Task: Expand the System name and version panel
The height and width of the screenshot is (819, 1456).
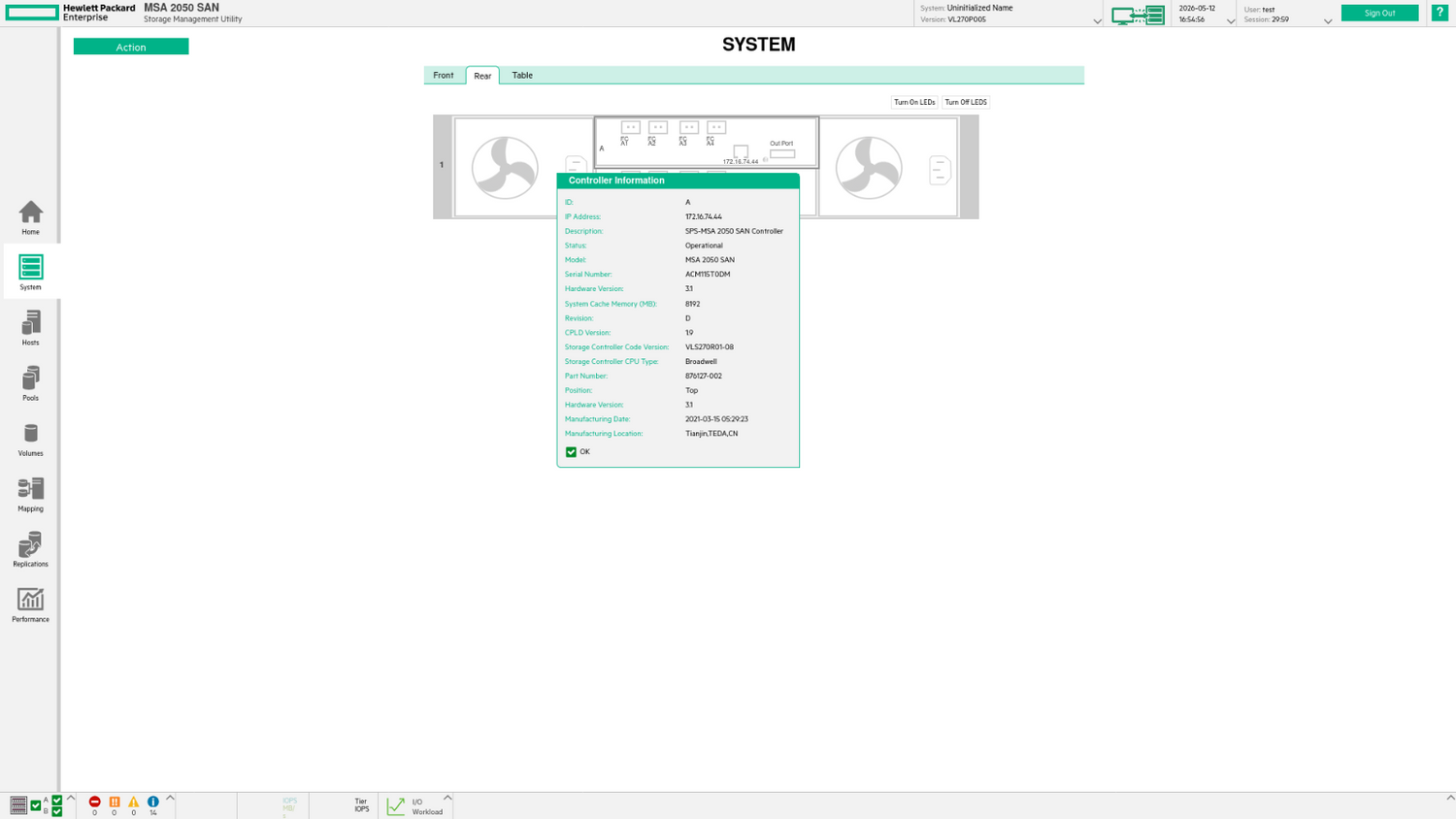Action: click(x=1098, y=21)
